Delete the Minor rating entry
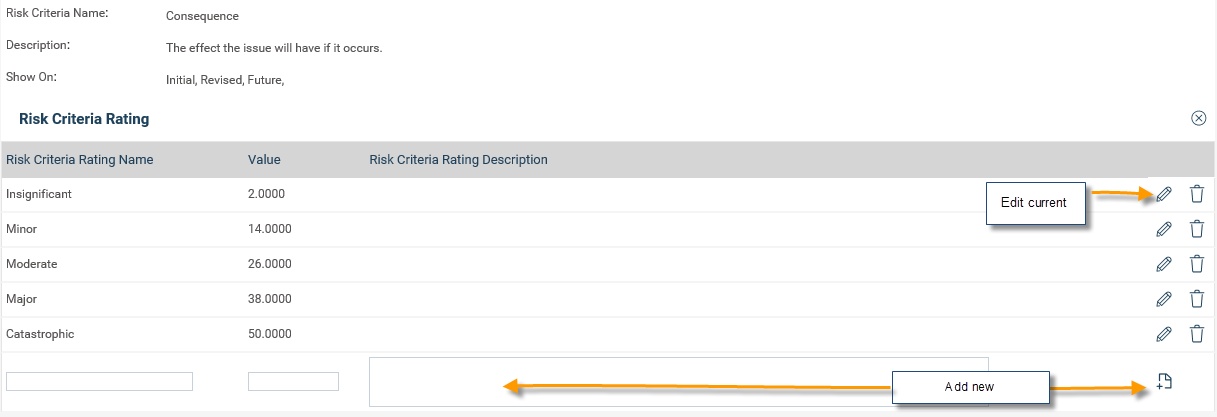 [1196, 229]
